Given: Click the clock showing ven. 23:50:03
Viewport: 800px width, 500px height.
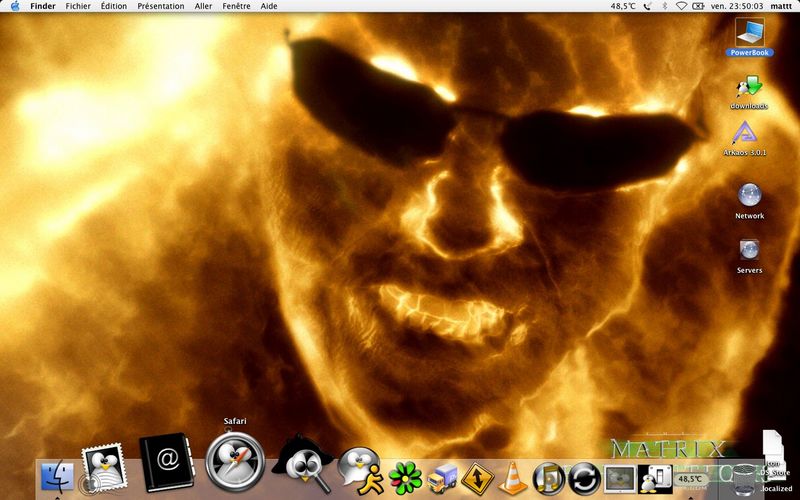Looking at the screenshot, I should pyautogui.click(x=737, y=6).
